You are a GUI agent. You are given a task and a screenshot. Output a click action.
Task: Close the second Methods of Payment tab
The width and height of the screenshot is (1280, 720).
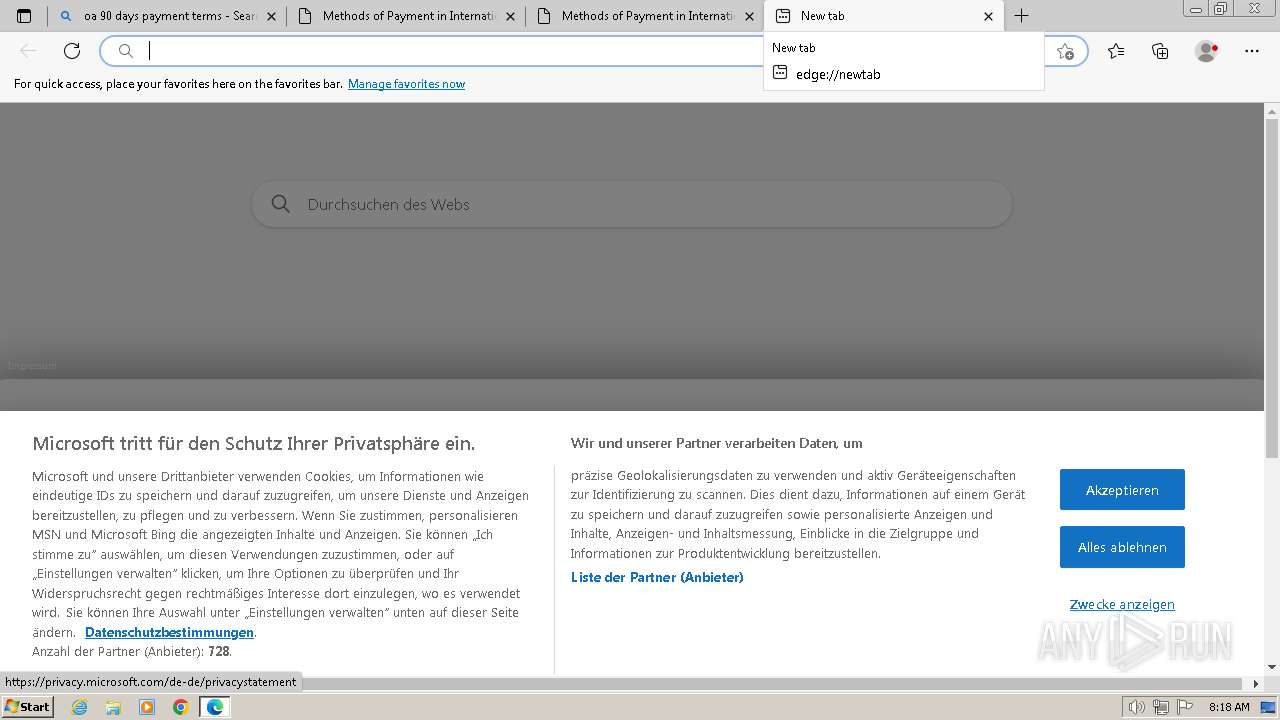[x=511, y=16]
